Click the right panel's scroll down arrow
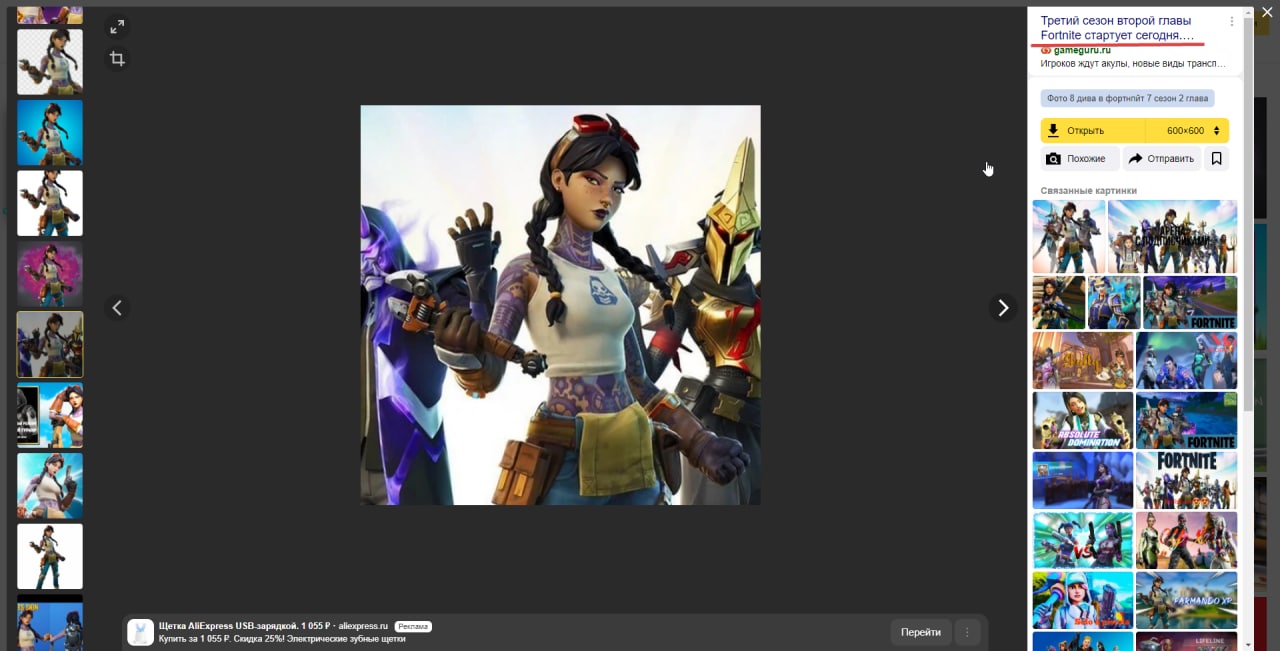Screen dimensions: 1280x651 pyautogui.click(x=1247, y=646)
